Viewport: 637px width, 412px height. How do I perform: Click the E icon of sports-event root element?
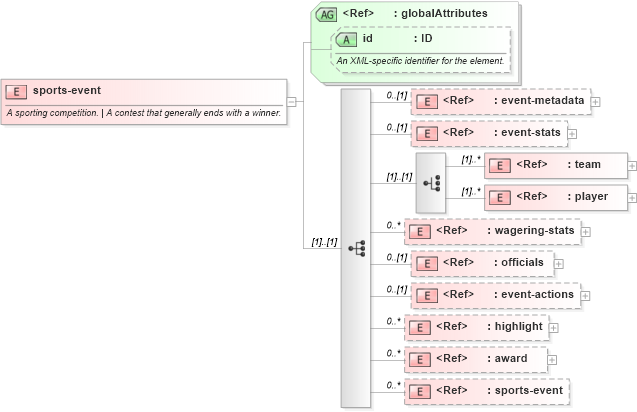coord(16,92)
